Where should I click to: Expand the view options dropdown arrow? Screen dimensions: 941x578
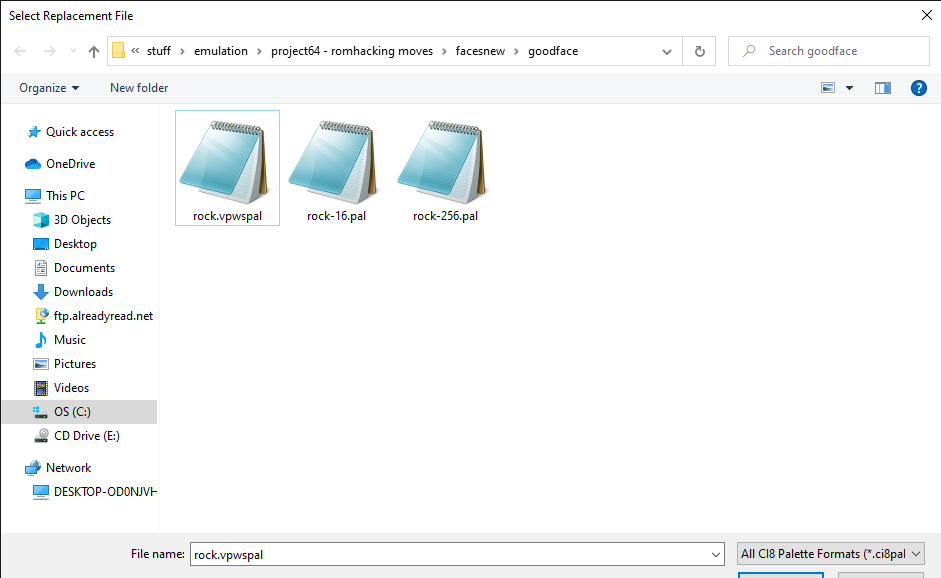[850, 88]
